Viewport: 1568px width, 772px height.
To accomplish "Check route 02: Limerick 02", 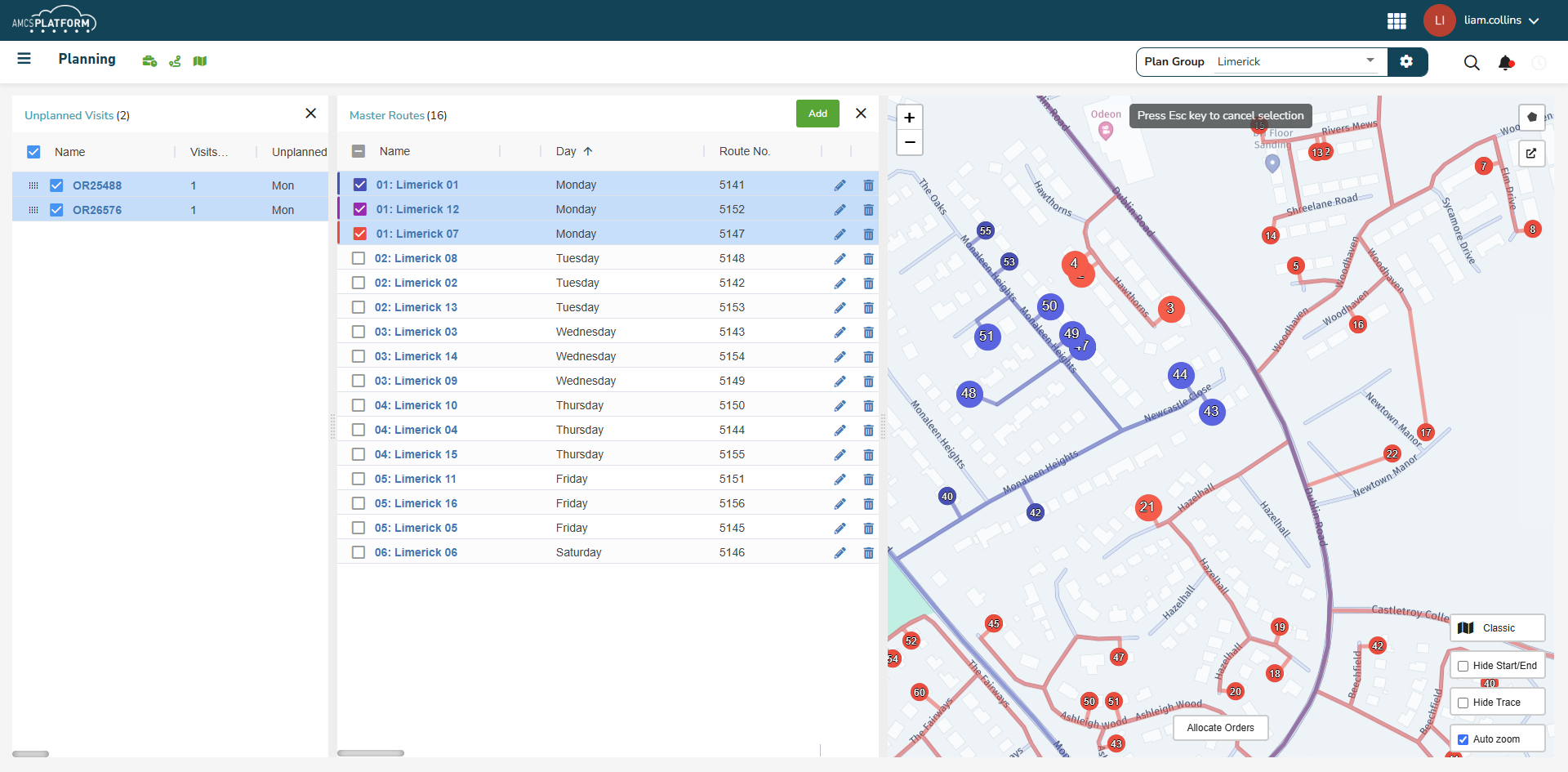I will pyautogui.click(x=359, y=283).
